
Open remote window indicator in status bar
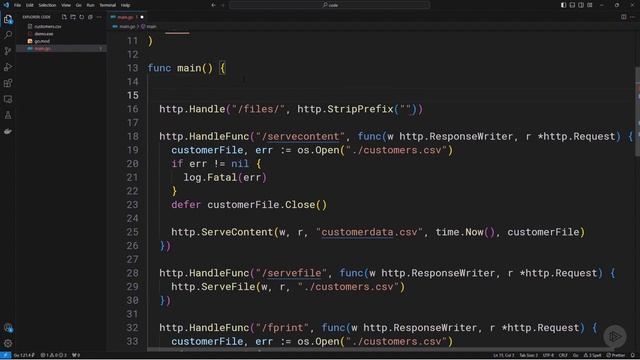pyautogui.click(x=5, y=356)
